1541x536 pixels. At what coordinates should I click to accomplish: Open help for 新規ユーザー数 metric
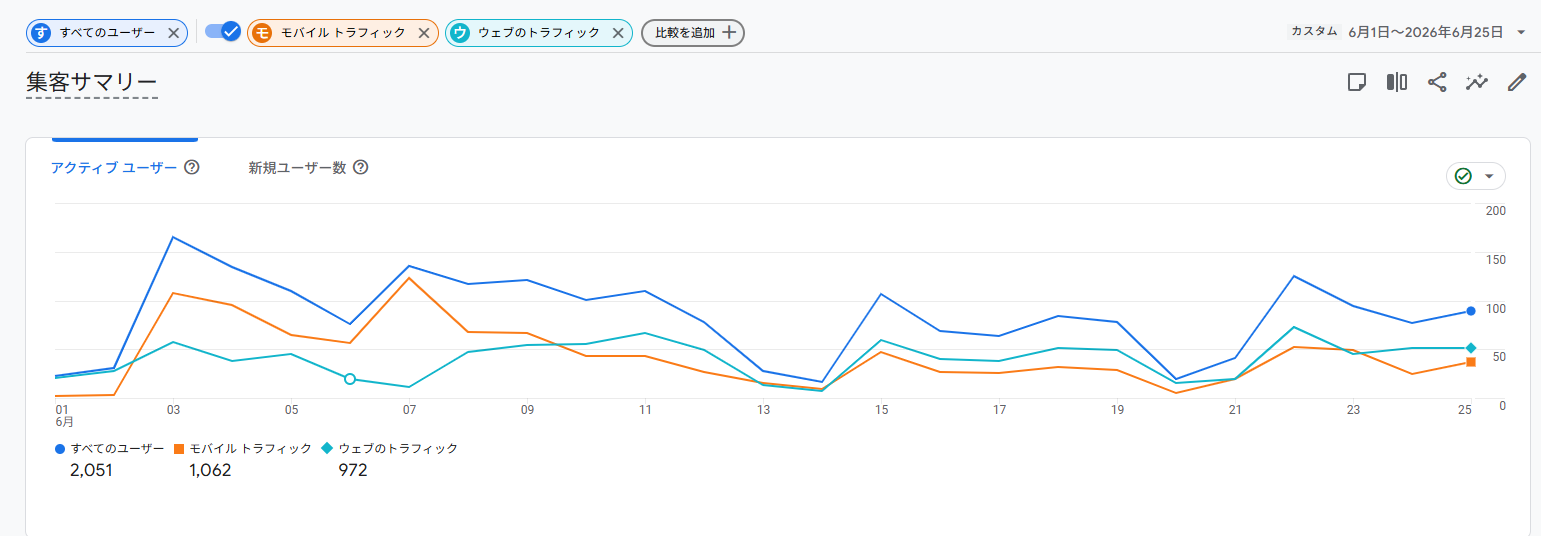[361, 167]
